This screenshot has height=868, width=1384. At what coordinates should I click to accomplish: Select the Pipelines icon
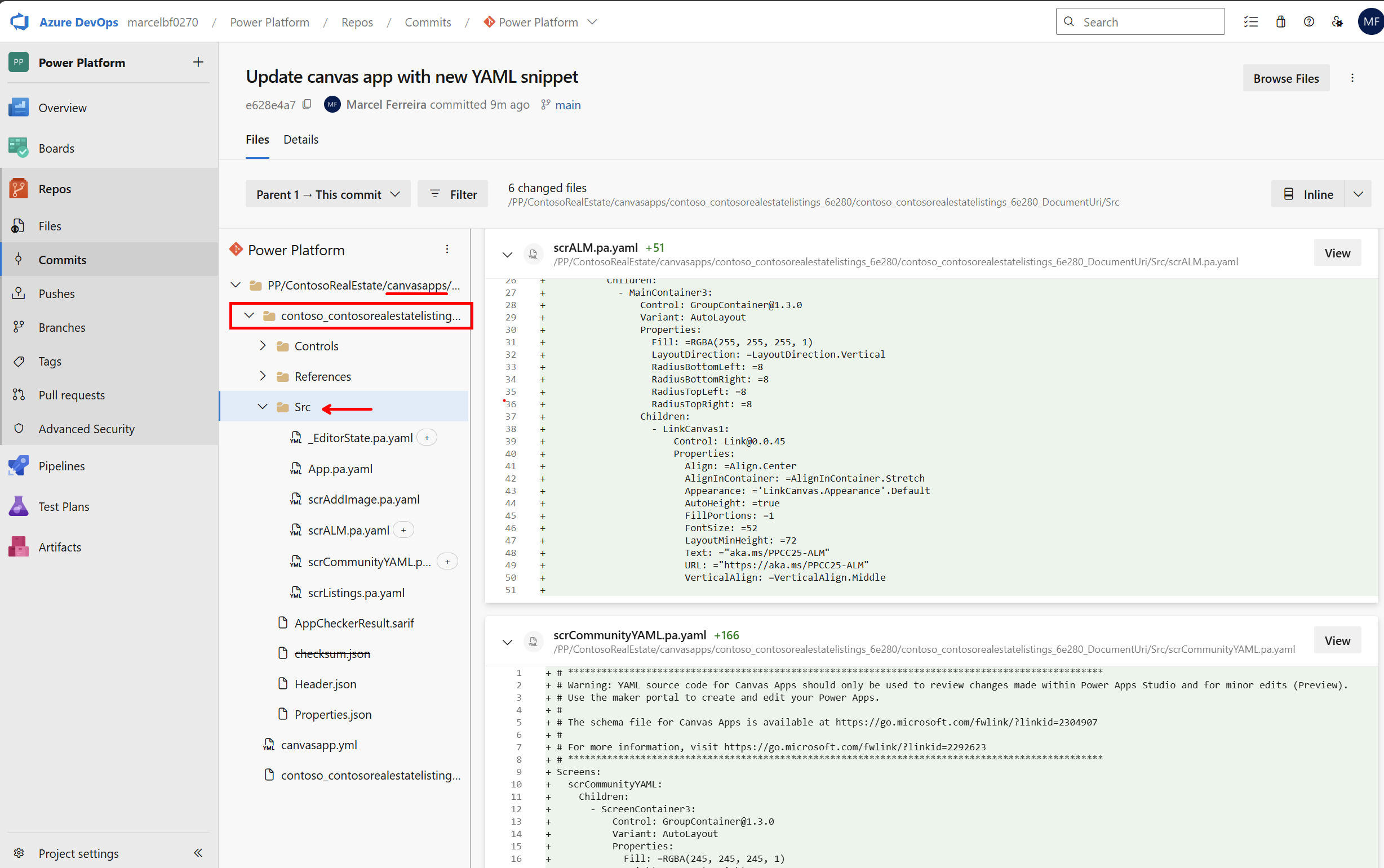18,466
